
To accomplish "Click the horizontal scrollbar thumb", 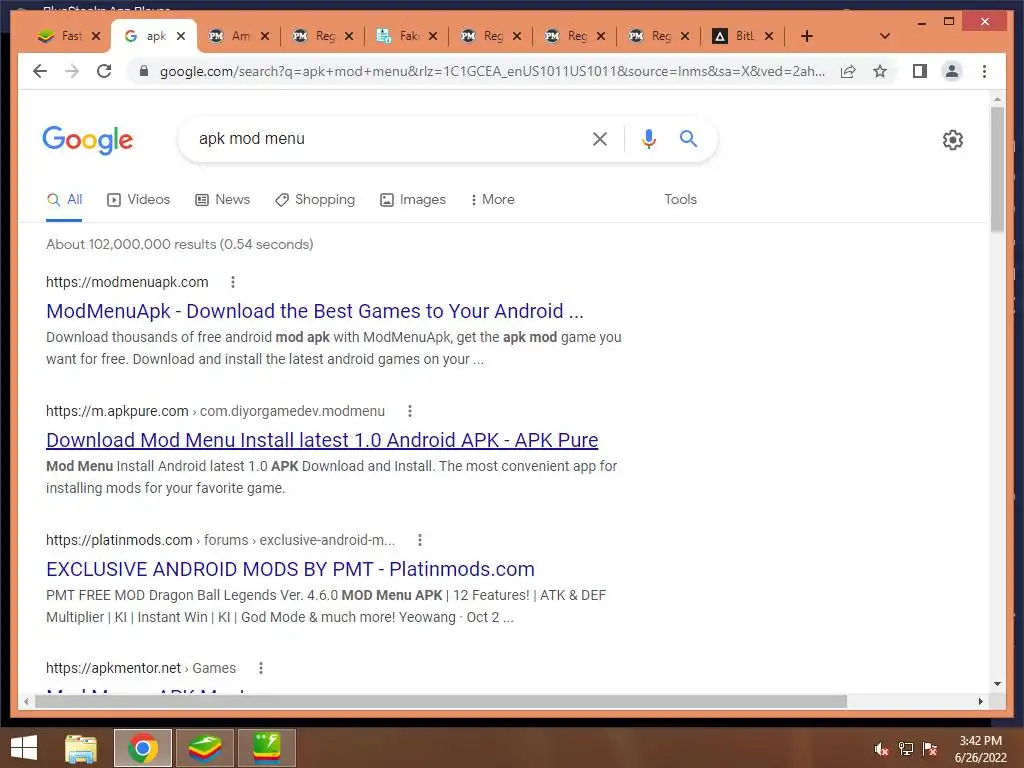I will tap(441, 701).
